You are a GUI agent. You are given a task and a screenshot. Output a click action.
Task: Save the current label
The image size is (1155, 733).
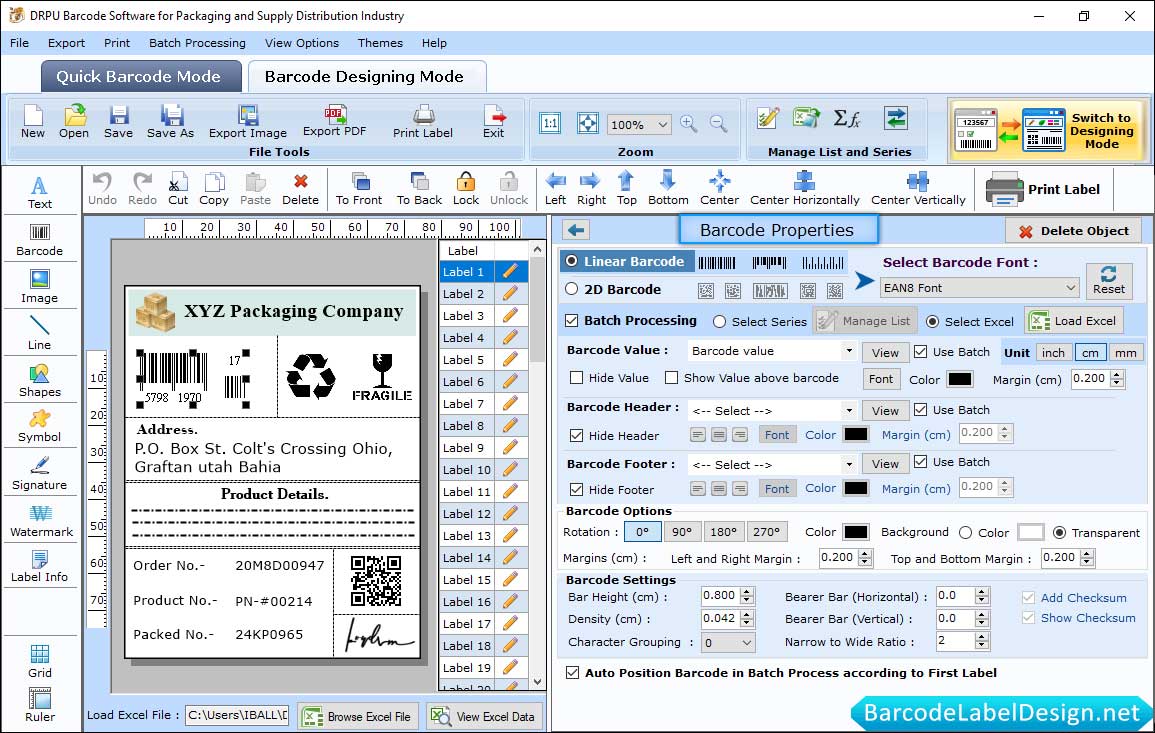119,122
